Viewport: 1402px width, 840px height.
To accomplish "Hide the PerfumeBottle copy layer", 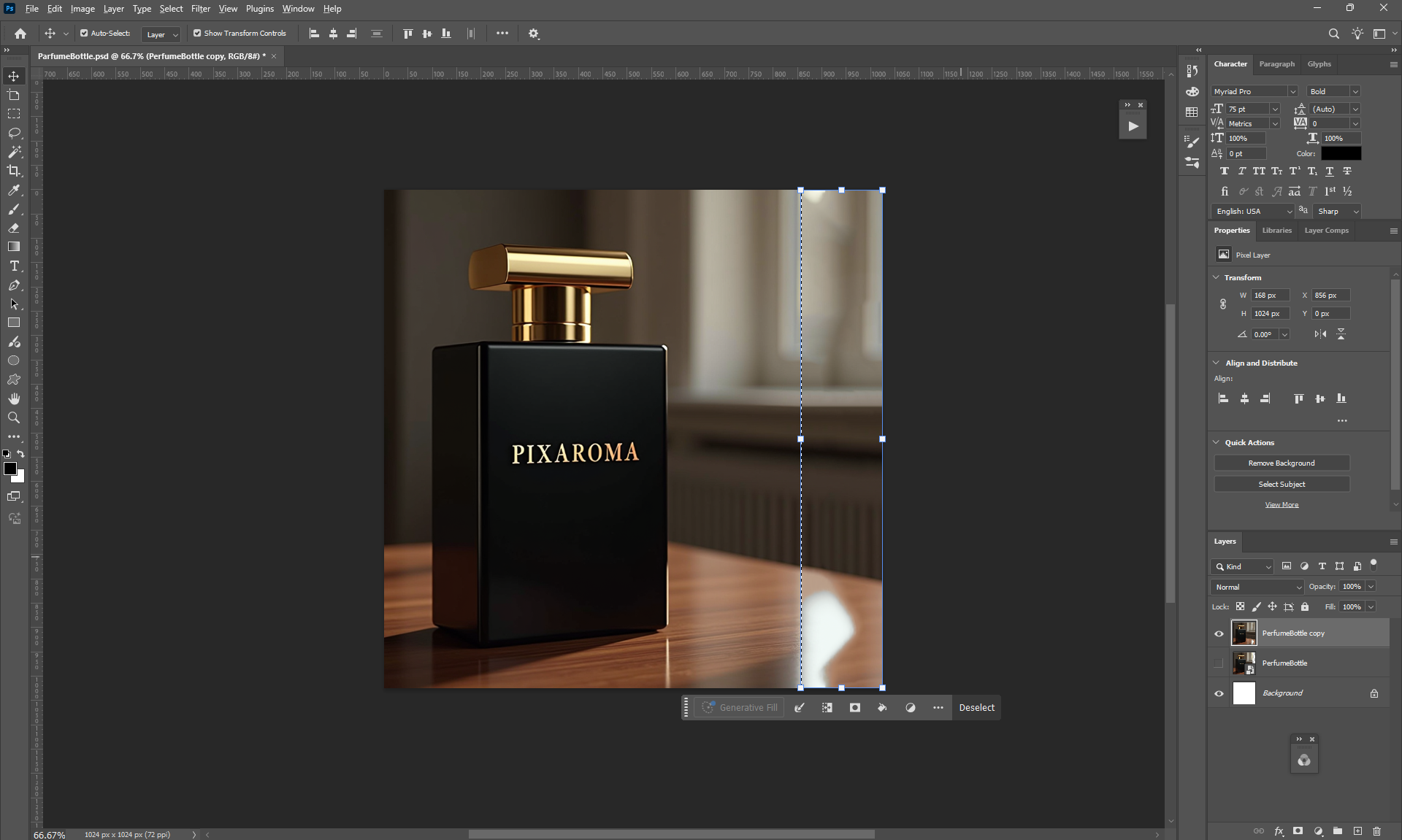I will (x=1219, y=633).
